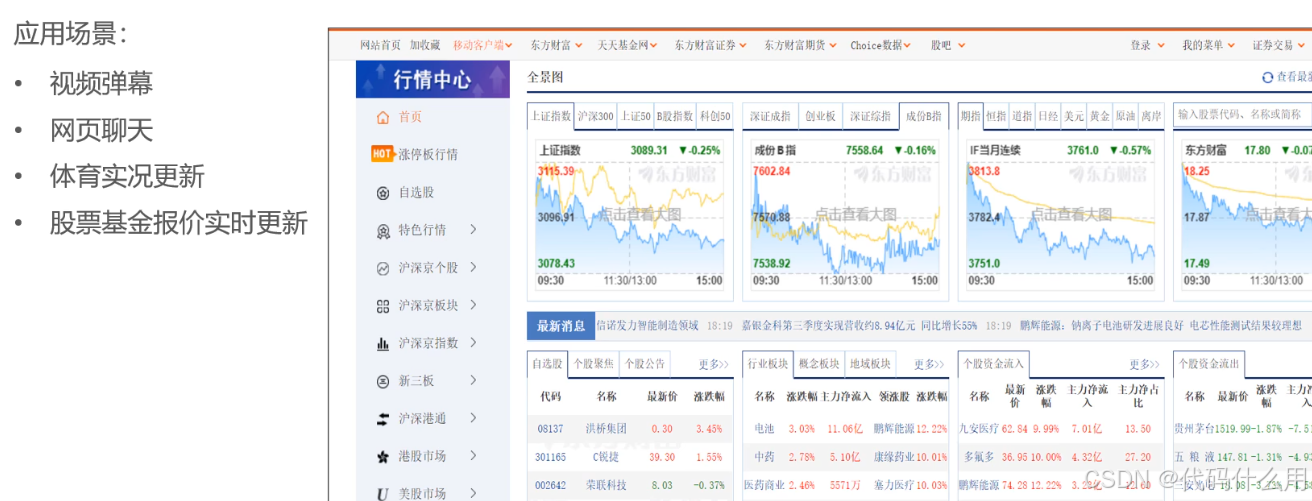Viewport: 1312px width, 501px height.
Task: Click the 特色行情 sidebar icon
Action: [x=382, y=230]
